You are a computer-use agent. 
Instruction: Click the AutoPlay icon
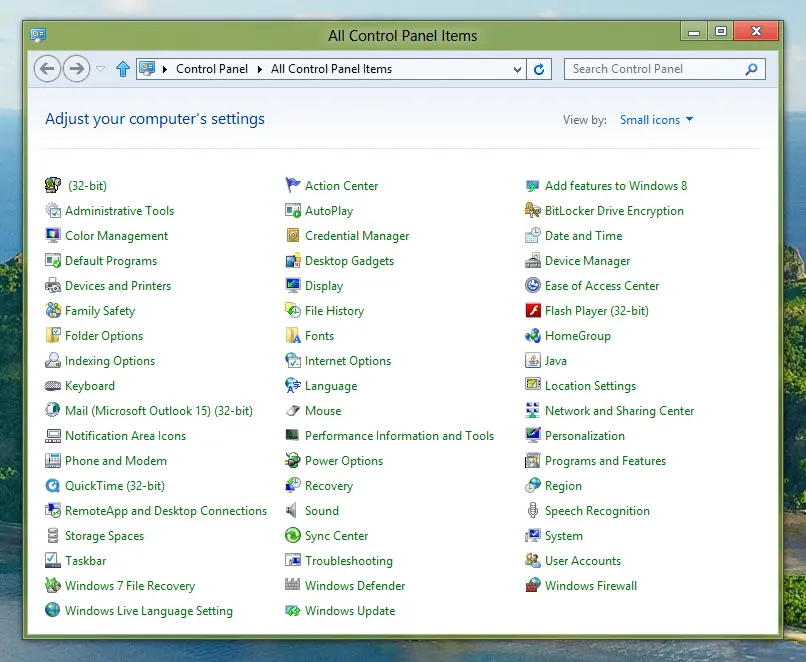[292, 211]
